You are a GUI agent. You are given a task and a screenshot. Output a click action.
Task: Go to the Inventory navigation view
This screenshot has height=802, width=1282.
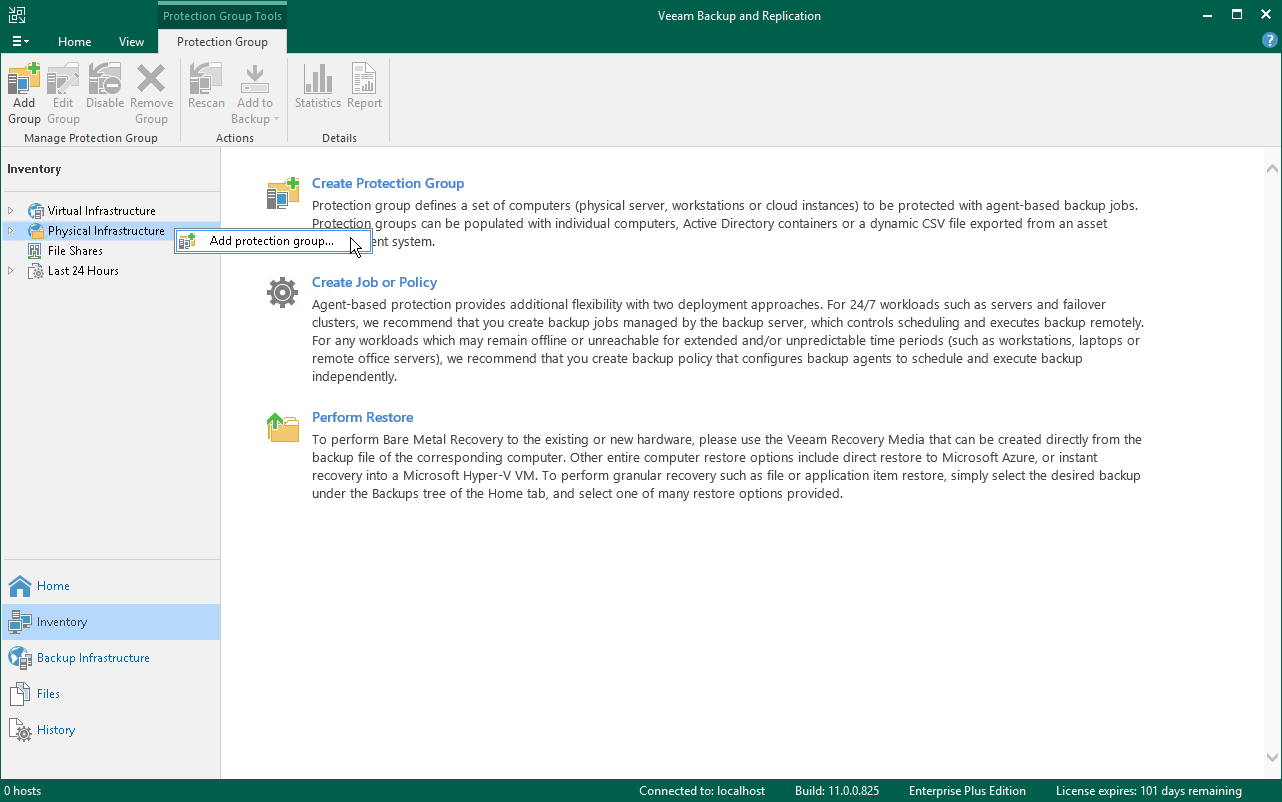(x=110, y=622)
